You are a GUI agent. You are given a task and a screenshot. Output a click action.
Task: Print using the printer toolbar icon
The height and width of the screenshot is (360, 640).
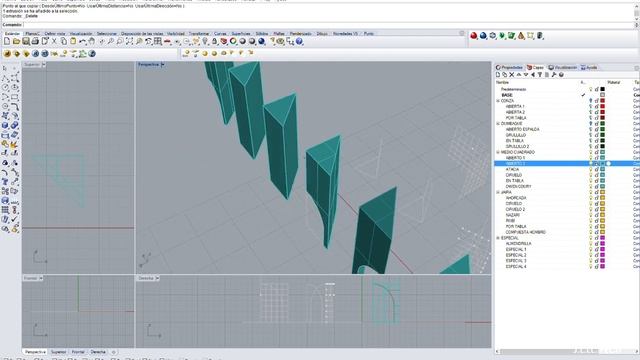[35, 41]
